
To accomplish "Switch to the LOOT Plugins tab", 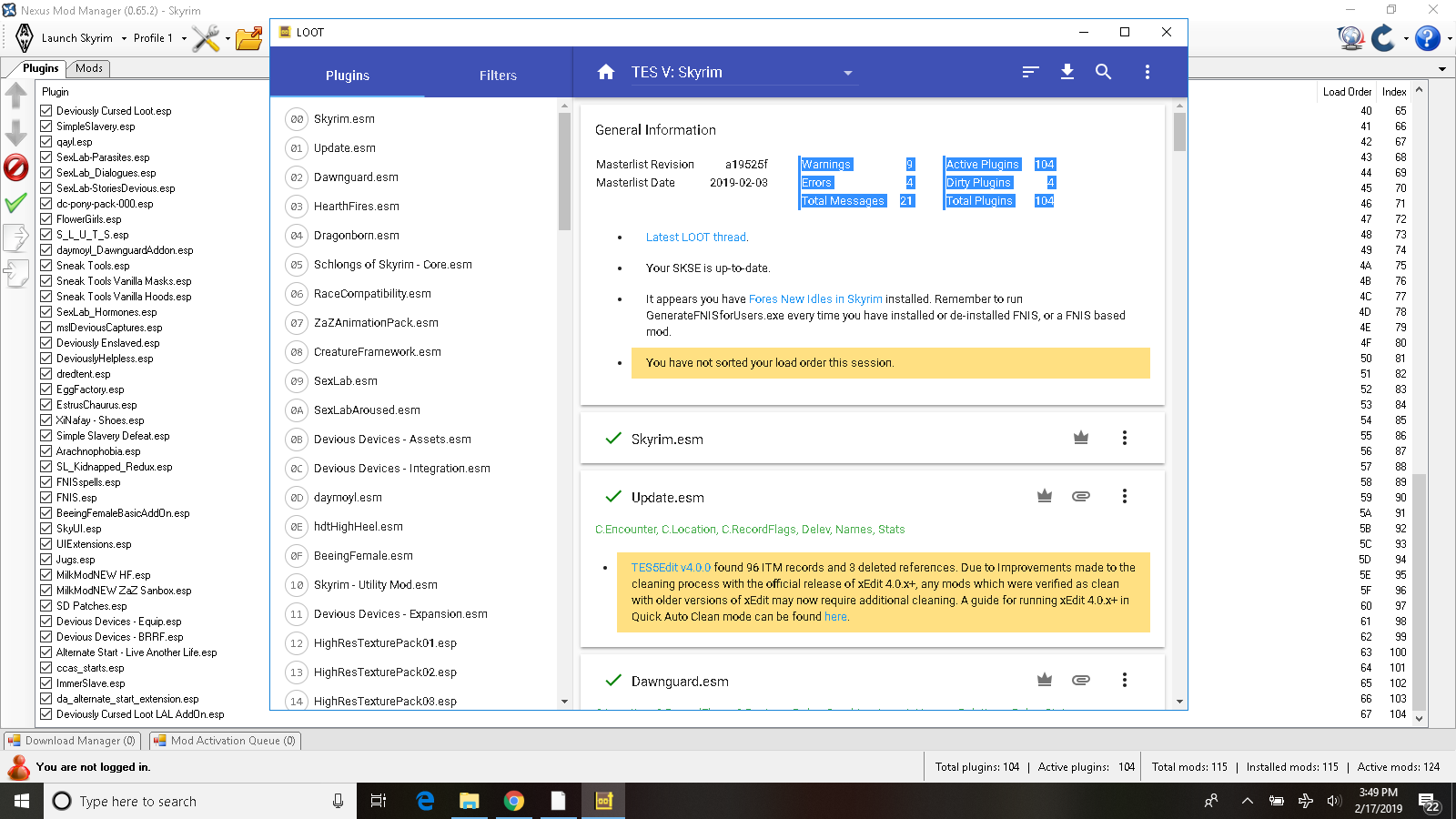I will click(348, 75).
